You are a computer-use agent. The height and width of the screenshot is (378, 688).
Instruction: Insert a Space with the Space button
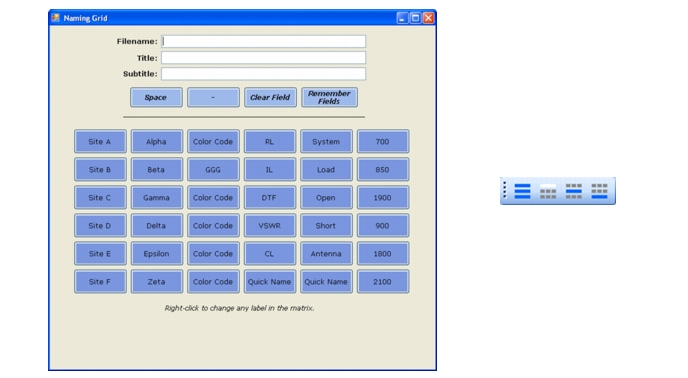156,97
